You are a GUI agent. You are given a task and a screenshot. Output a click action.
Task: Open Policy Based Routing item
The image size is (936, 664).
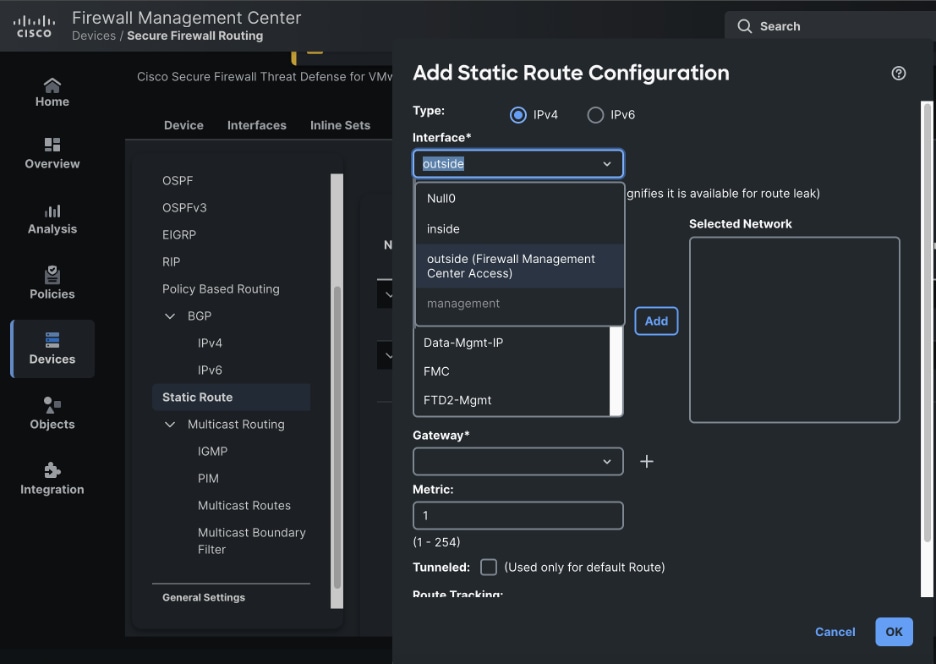point(220,289)
